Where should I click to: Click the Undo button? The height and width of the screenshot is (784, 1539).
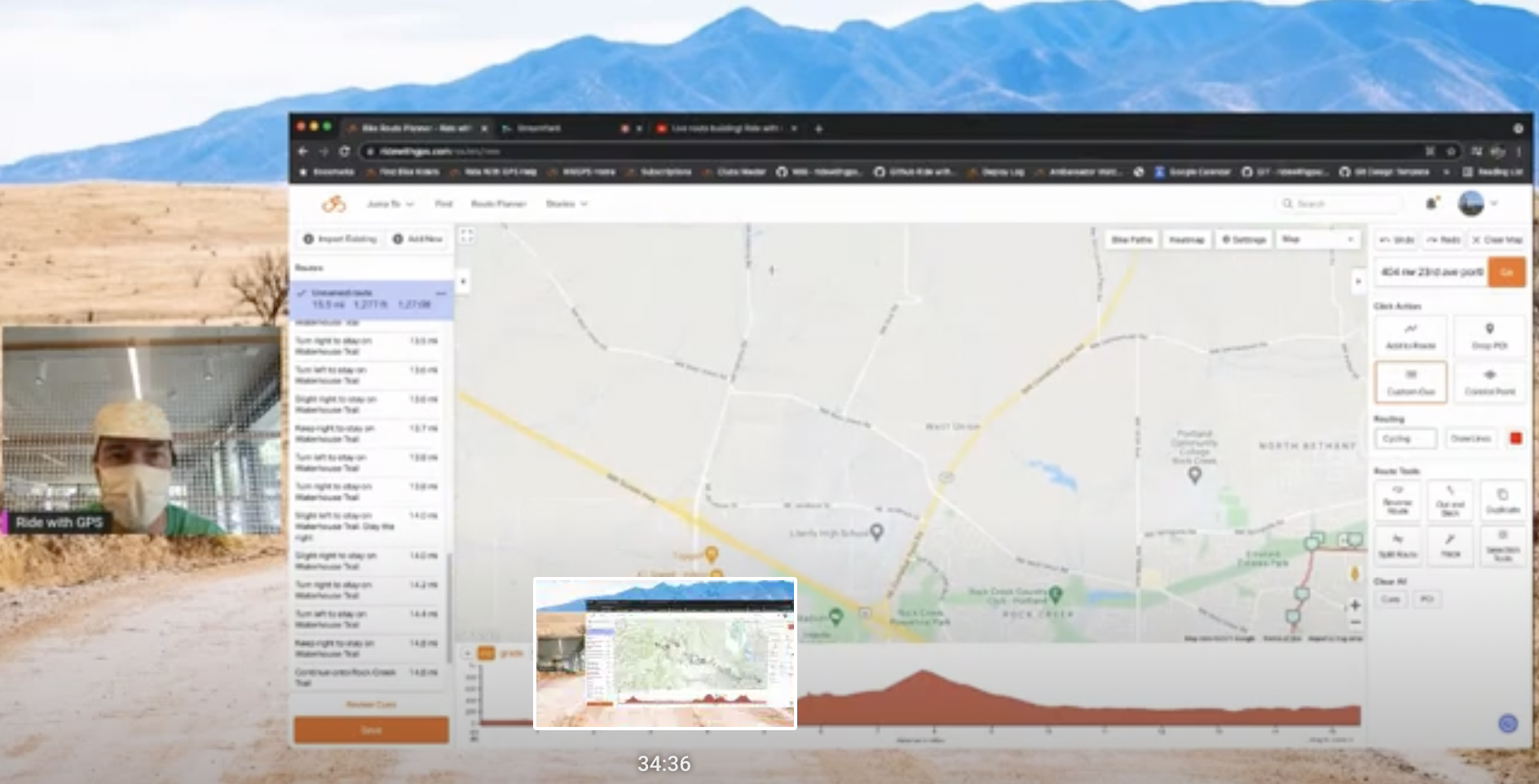click(1396, 240)
